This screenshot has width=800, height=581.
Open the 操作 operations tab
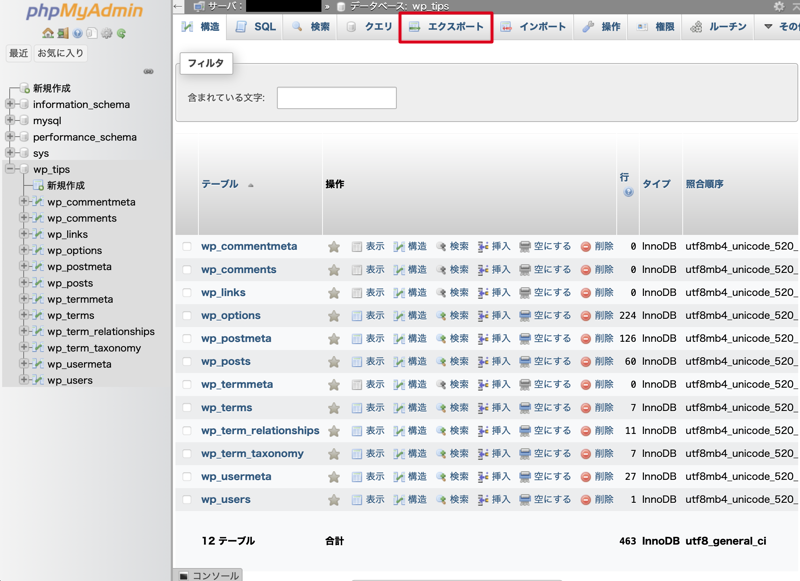[x=602, y=27]
